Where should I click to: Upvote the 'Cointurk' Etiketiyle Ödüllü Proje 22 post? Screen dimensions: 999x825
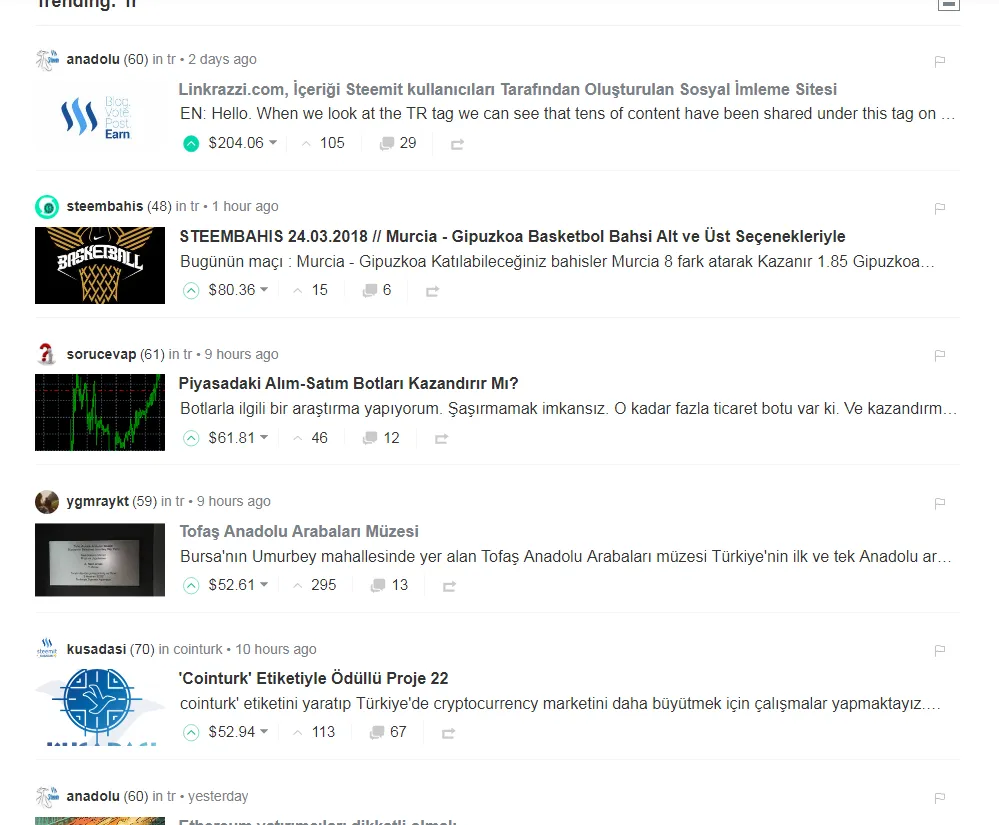pos(191,733)
